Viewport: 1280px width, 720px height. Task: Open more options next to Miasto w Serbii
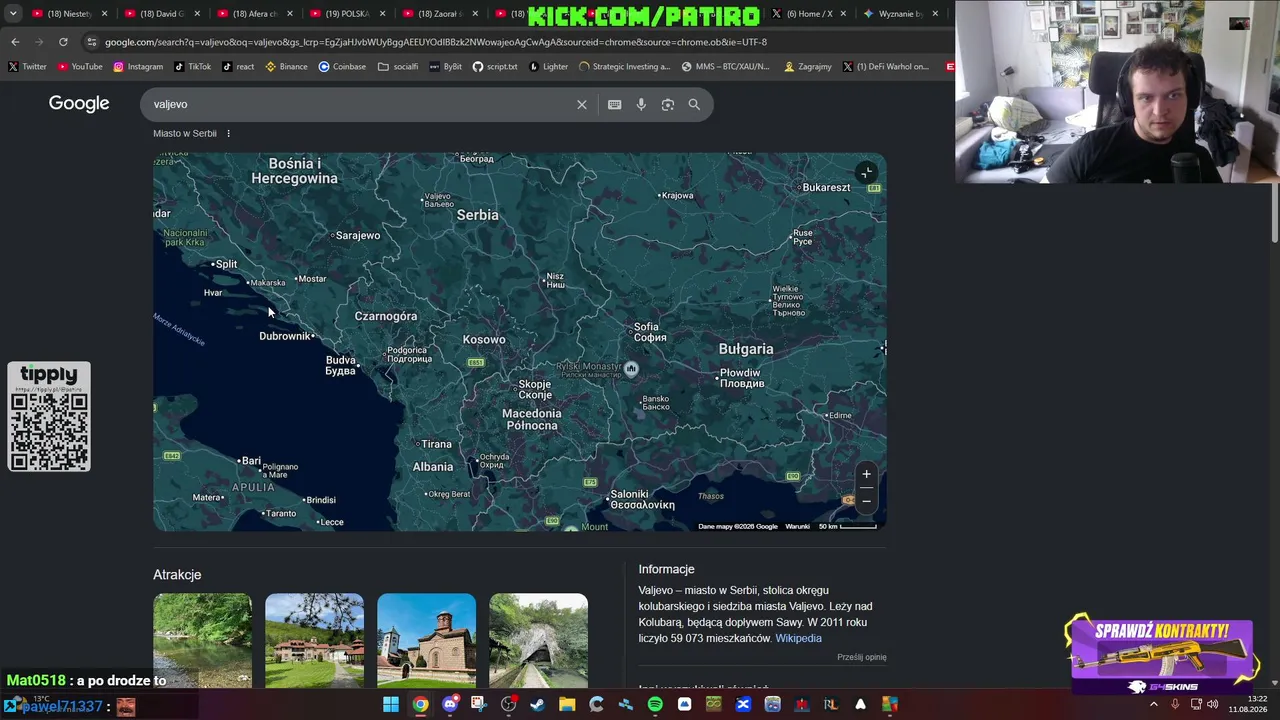coord(228,133)
